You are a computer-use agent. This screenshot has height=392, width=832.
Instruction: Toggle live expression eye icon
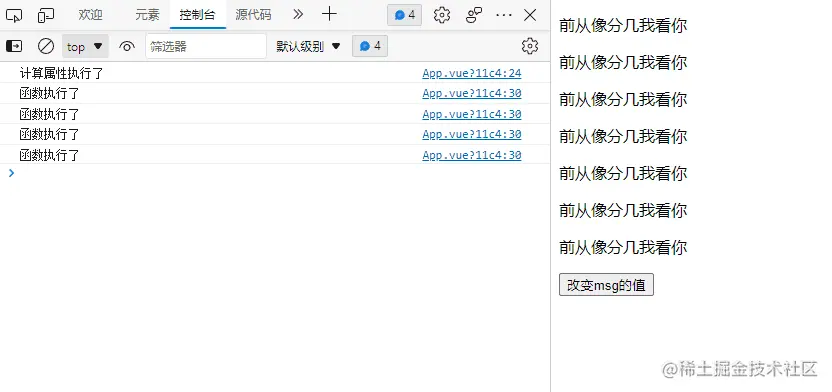127,47
